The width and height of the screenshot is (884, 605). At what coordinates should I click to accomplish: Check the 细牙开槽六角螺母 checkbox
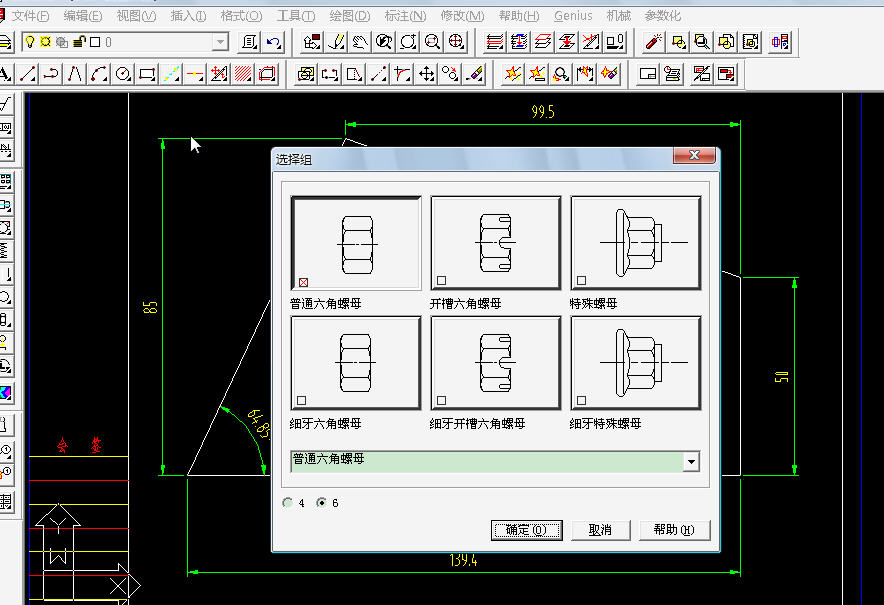pyautogui.click(x=441, y=400)
